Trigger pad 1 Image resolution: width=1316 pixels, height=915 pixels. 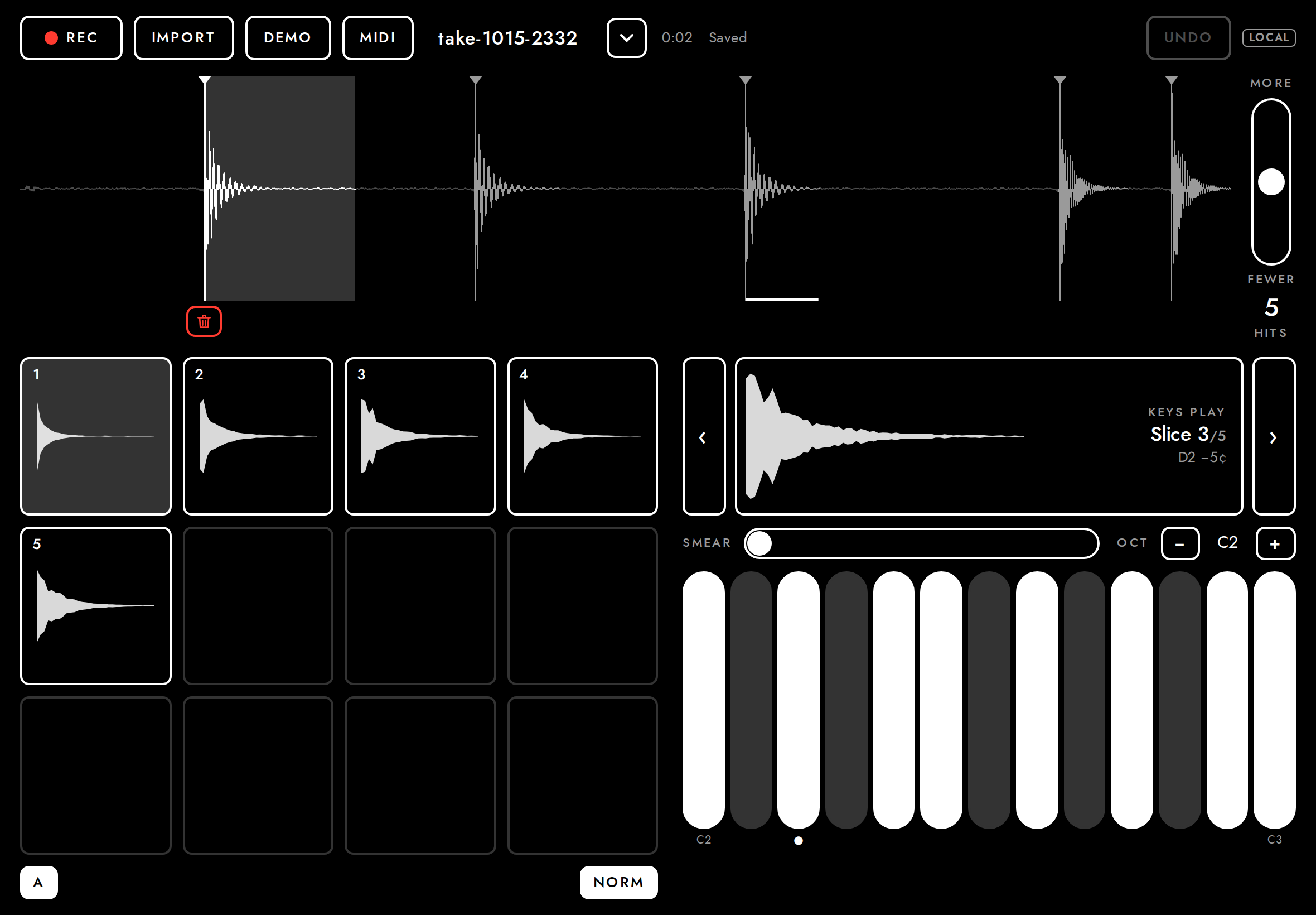coord(96,436)
